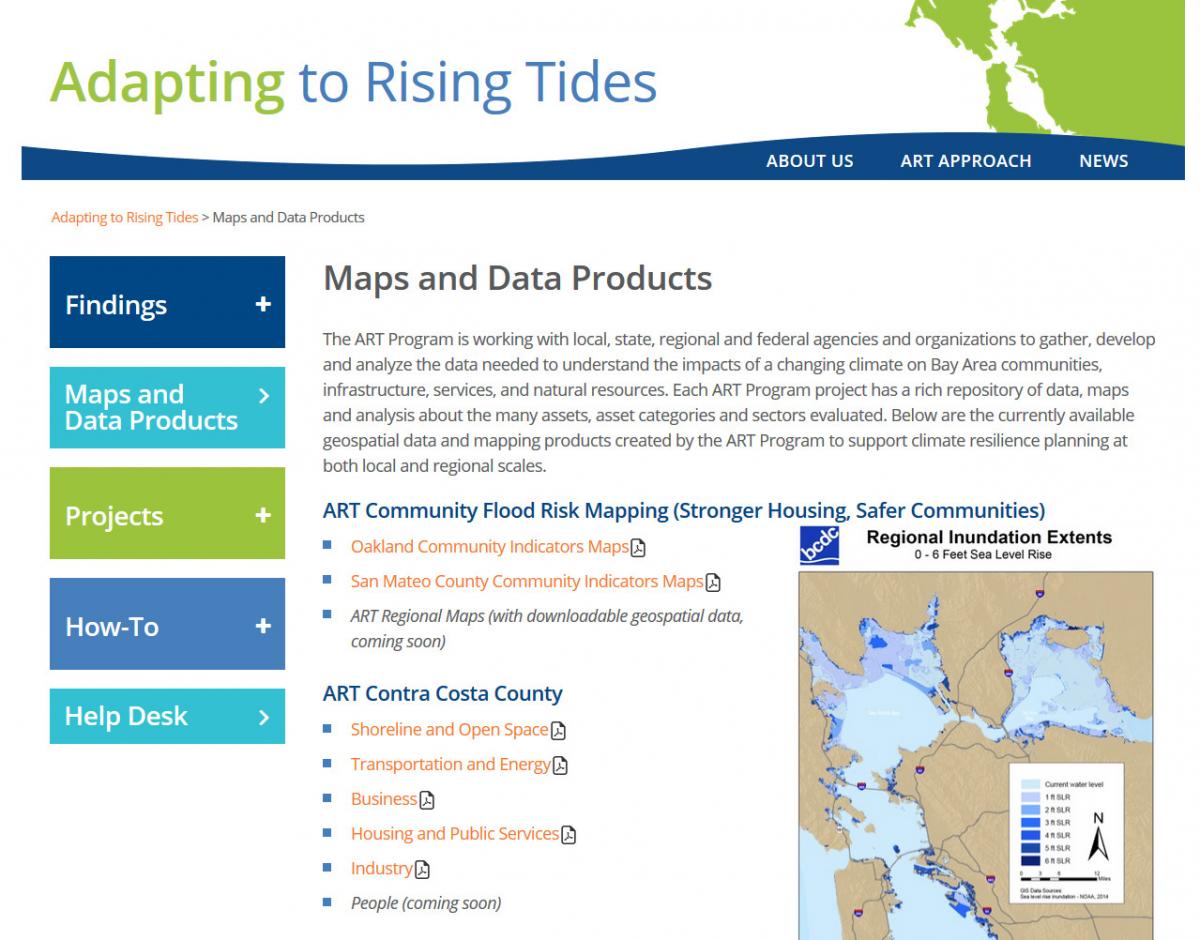Click the PDF icon next to Business
1200x940 pixels.
[x=427, y=800]
